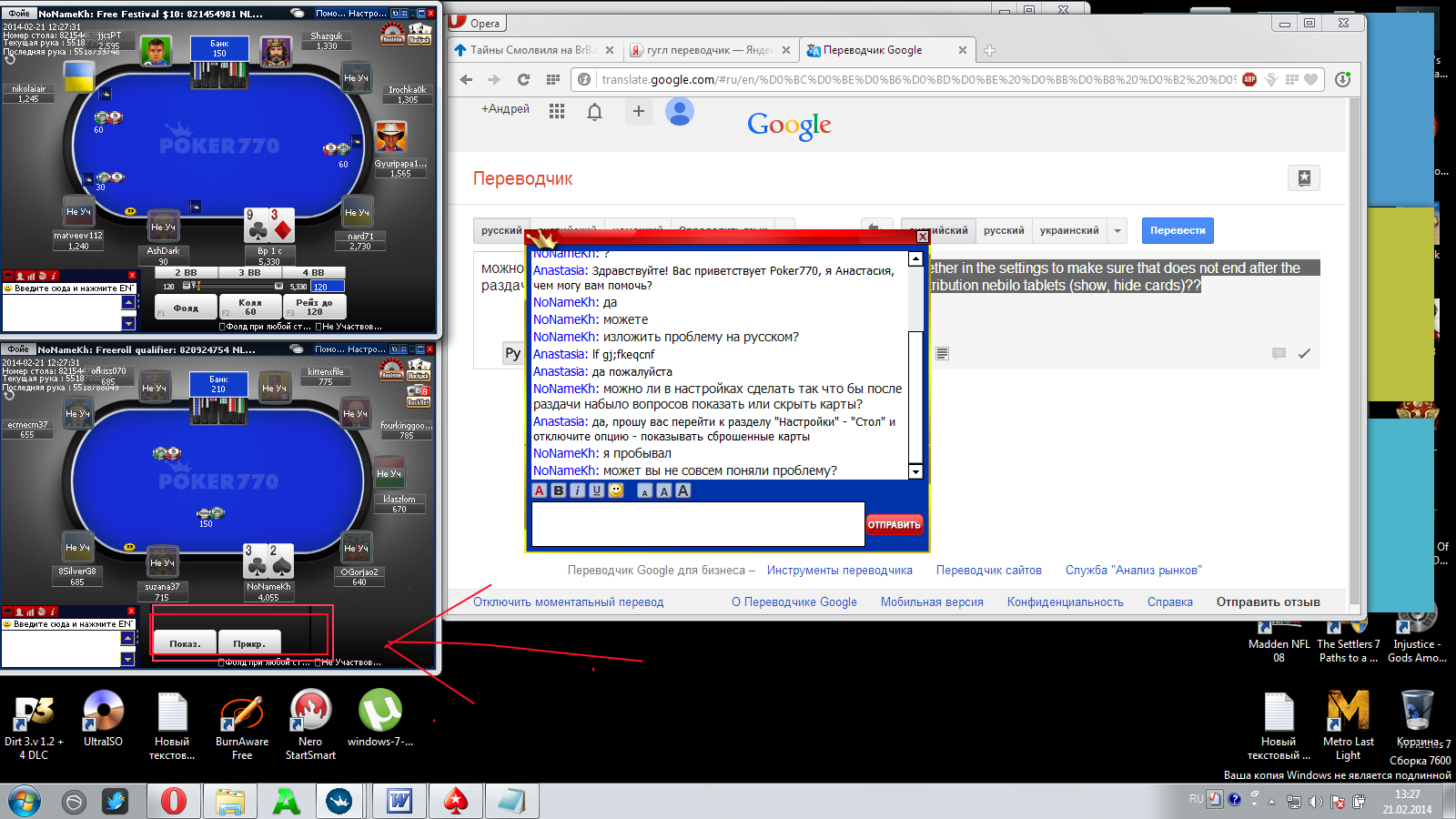This screenshot has width=1456, height=819.
Task: Click the support chat message input box
Action: pos(698,524)
